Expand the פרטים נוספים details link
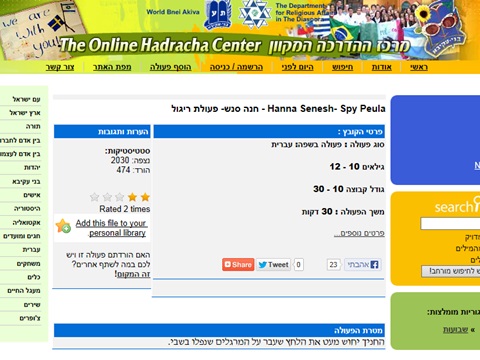The image size is (480, 360). [359, 233]
